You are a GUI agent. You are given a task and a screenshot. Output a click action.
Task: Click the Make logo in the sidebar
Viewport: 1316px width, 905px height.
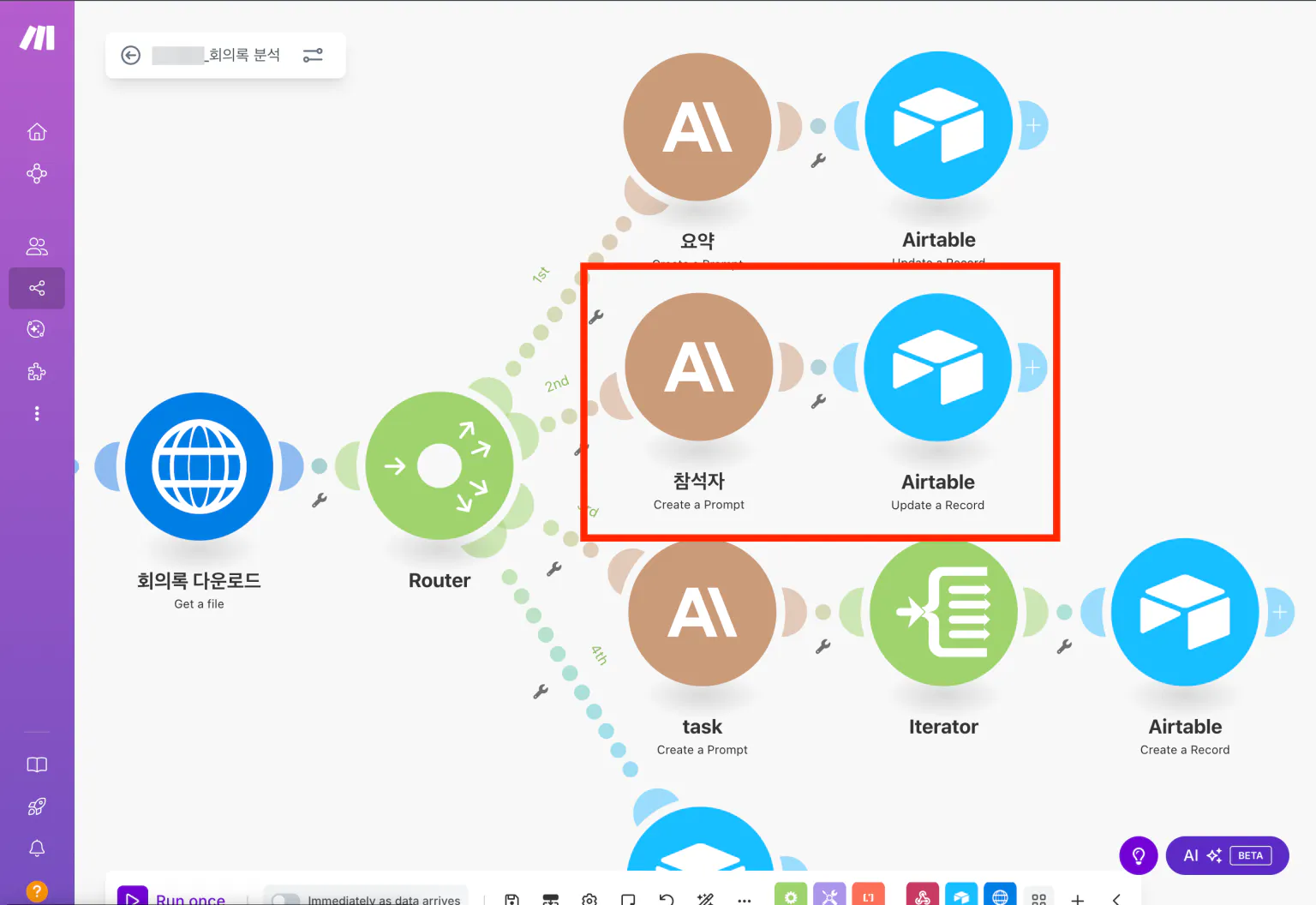(38, 38)
